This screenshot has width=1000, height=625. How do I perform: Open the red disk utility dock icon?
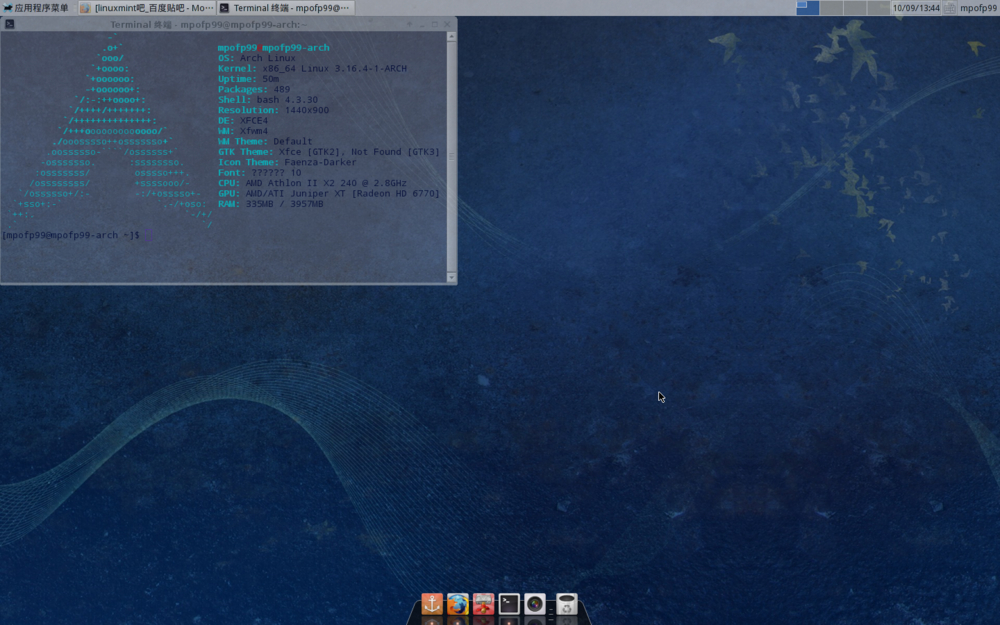pyautogui.click(x=484, y=604)
